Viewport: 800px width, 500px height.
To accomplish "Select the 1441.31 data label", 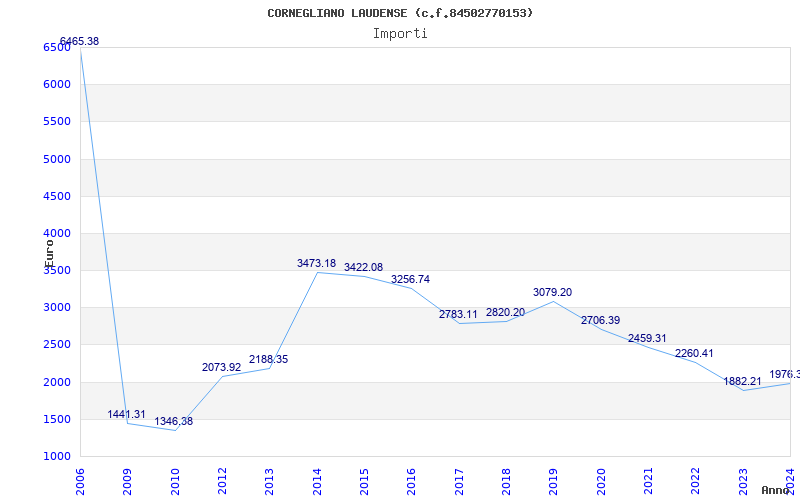I will tap(127, 414).
